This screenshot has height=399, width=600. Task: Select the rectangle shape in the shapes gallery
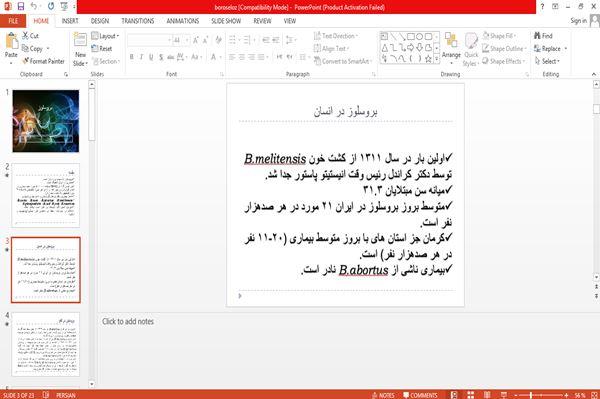coord(411,37)
